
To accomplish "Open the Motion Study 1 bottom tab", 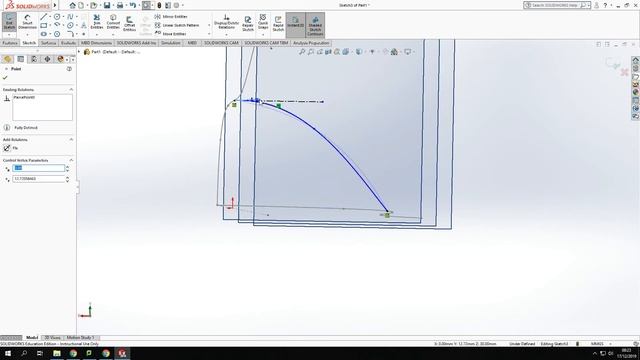I will click(80, 338).
